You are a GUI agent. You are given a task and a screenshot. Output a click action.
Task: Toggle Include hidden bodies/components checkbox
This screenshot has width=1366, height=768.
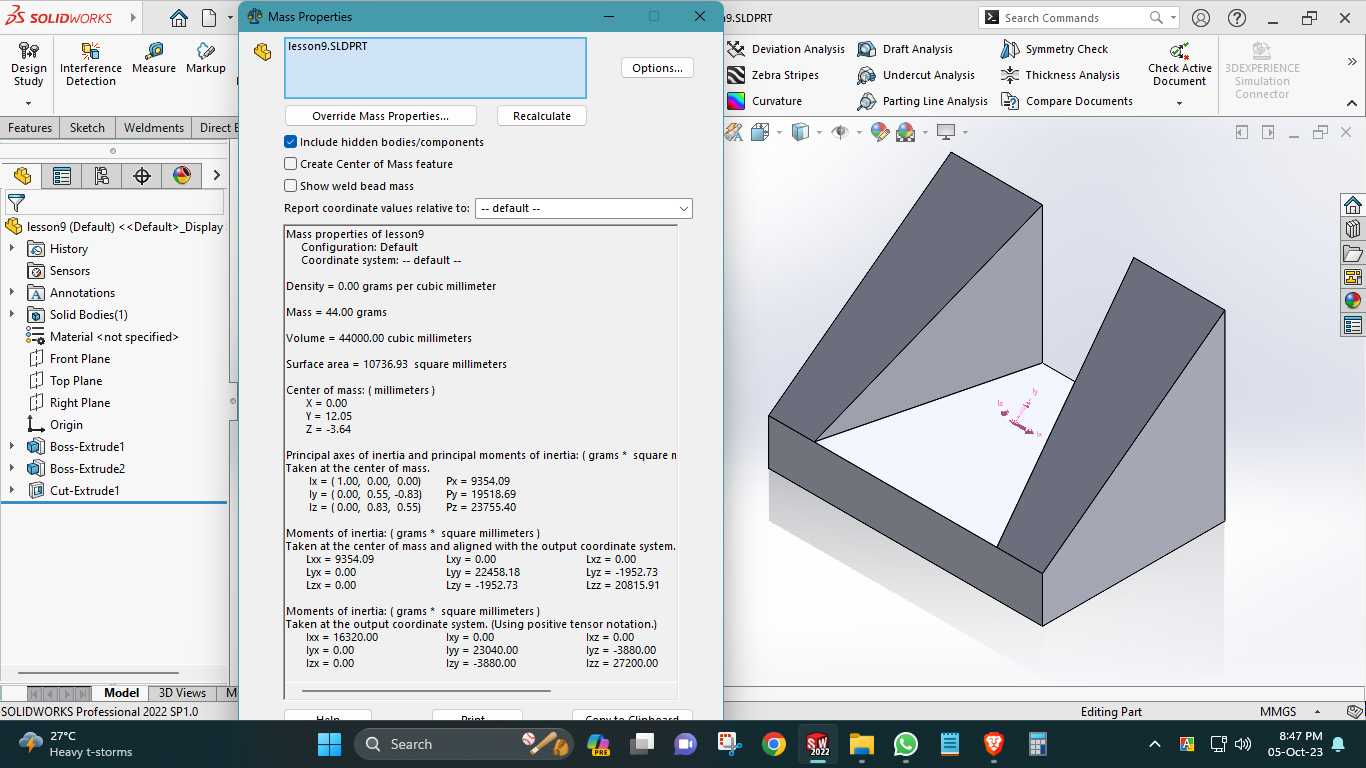click(x=291, y=142)
